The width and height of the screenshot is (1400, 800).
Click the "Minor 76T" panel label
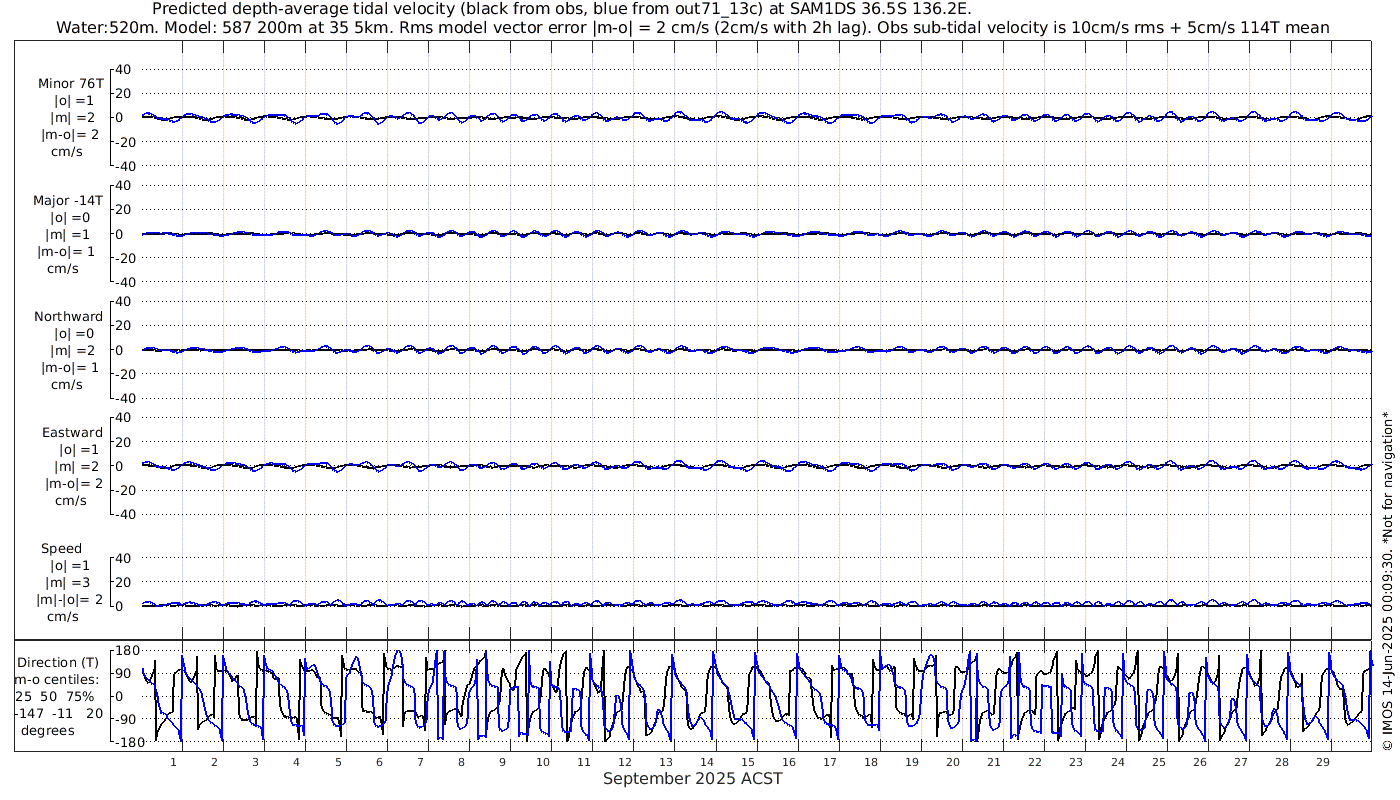[71, 84]
